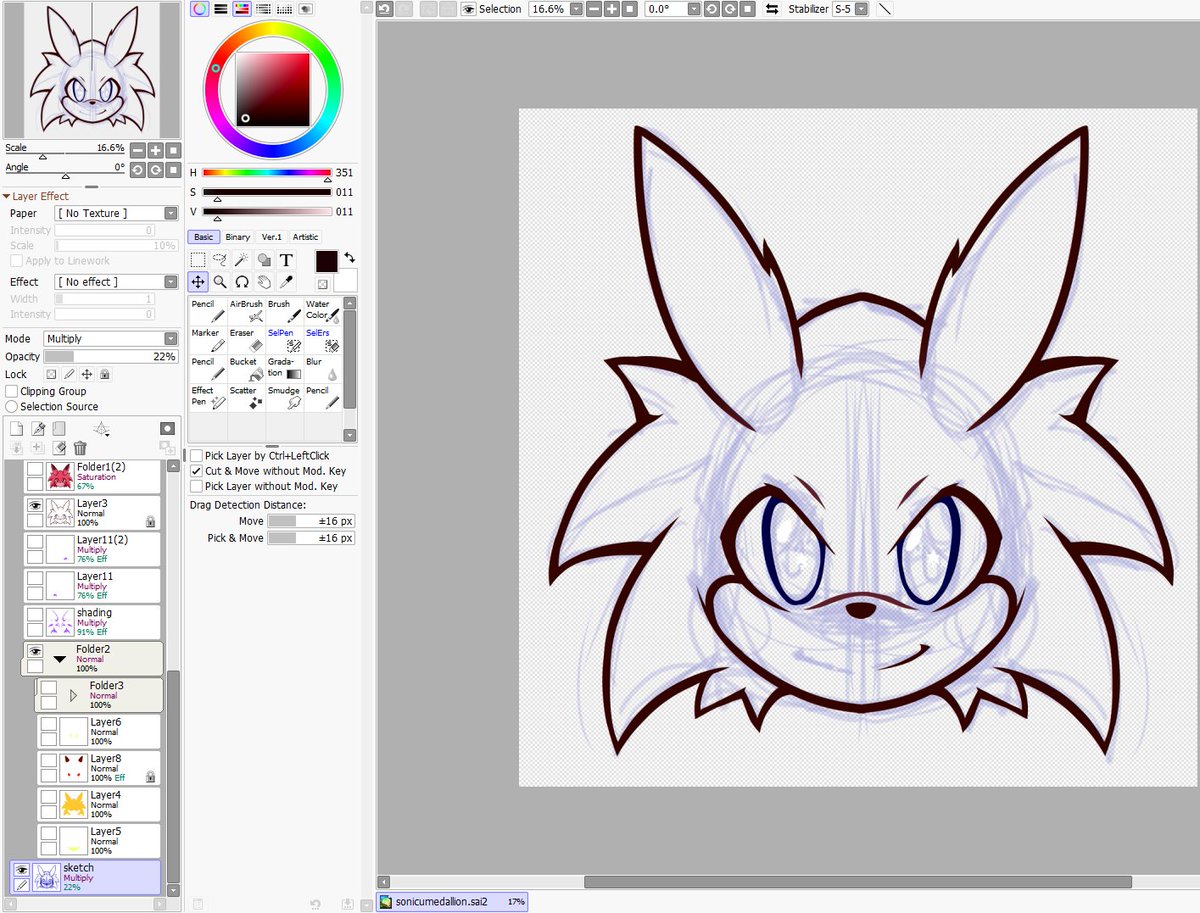Viewport: 1200px width, 913px height.
Task: Choose the Marker brush
Action: (208, 339)
